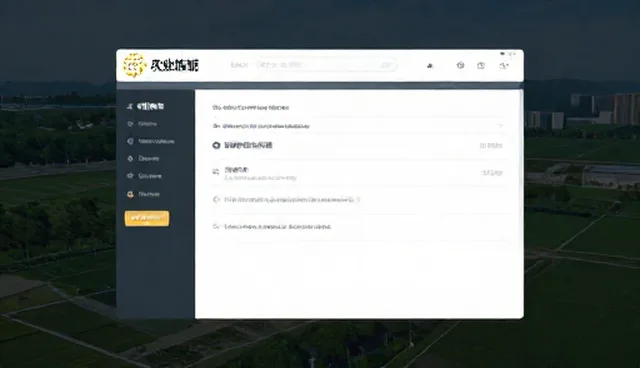
Task: Open the second sidebar menu item
Action: tap(142, 124)
